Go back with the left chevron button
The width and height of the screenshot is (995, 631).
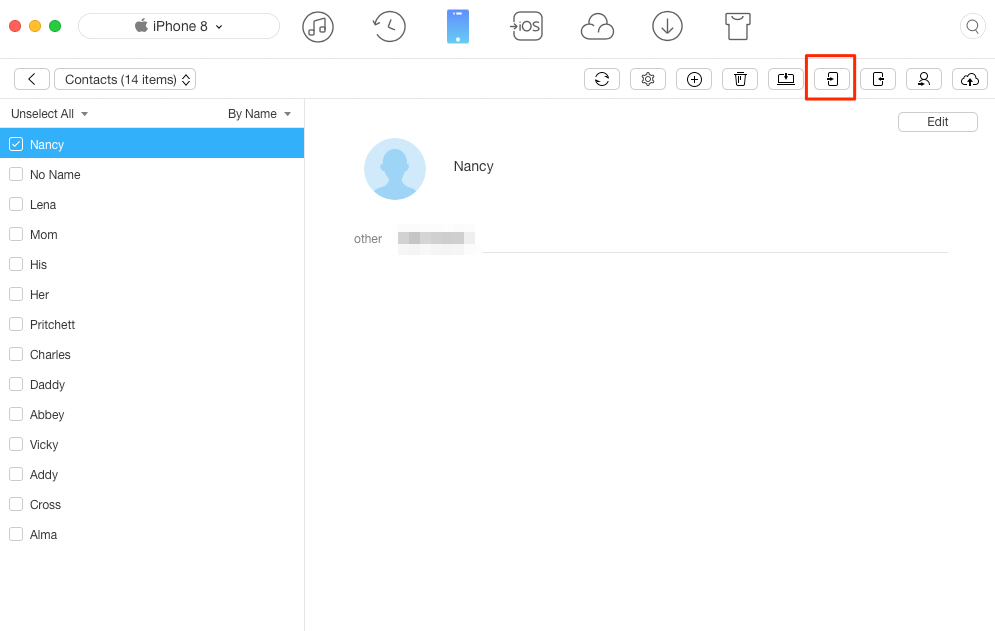32,79
